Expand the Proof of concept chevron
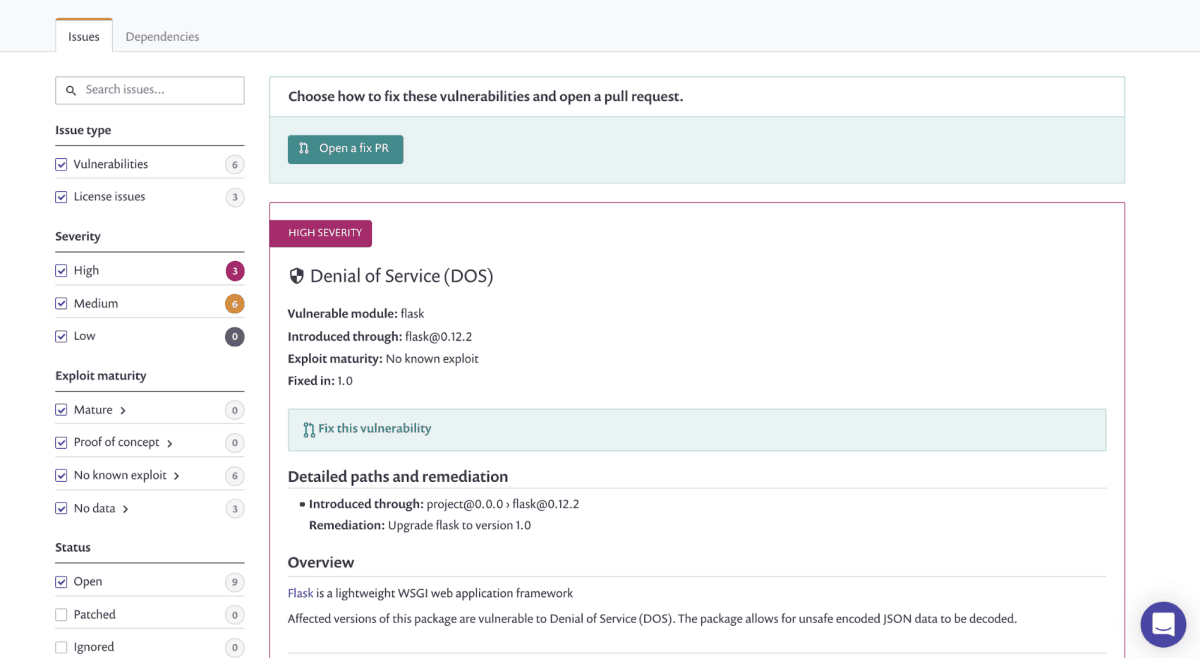This screenshot has width=1200, height=659. (x=170, y=444)
